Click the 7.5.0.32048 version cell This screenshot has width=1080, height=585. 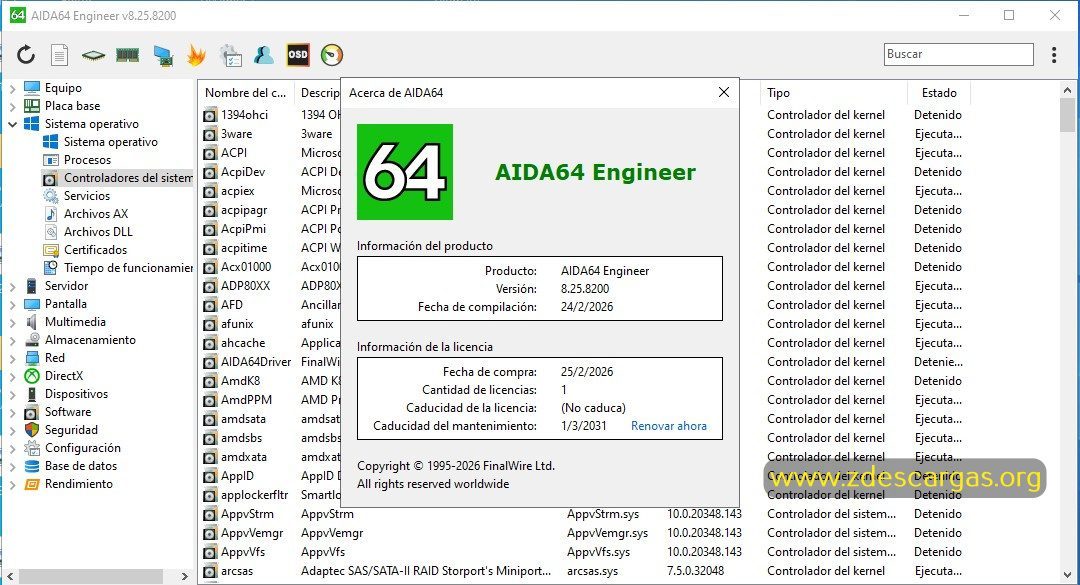point(695,571)
